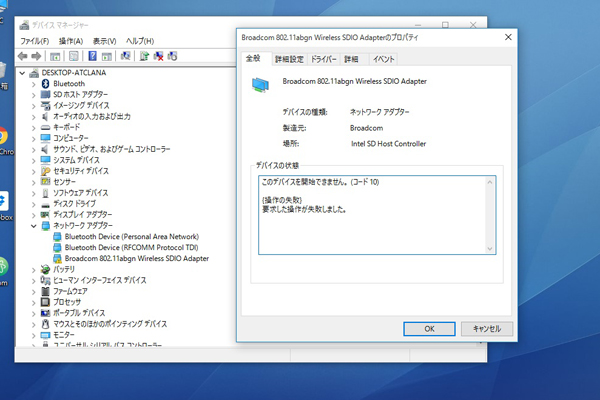Click the device status scrollbar down arrow
The image size is (600, 400).
click(x=490, y=249)
